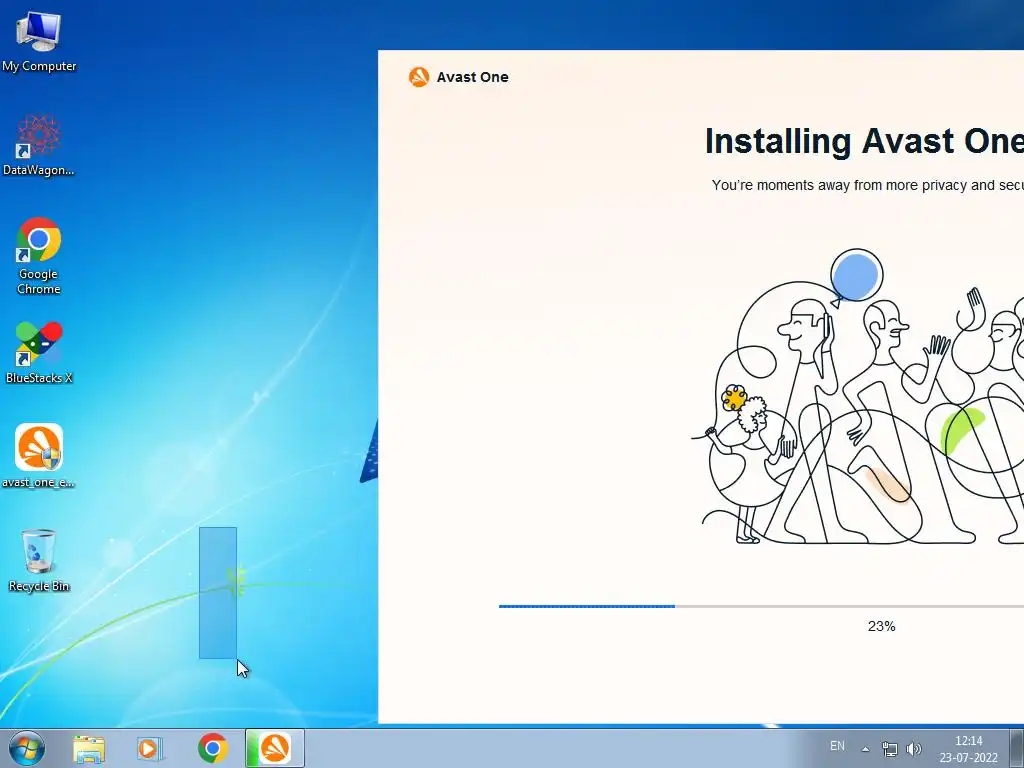This screenshot has width=1024, height=768.
Task: Launch Google Chrome from desktop shortcut
Action: (x=39, y=255)
